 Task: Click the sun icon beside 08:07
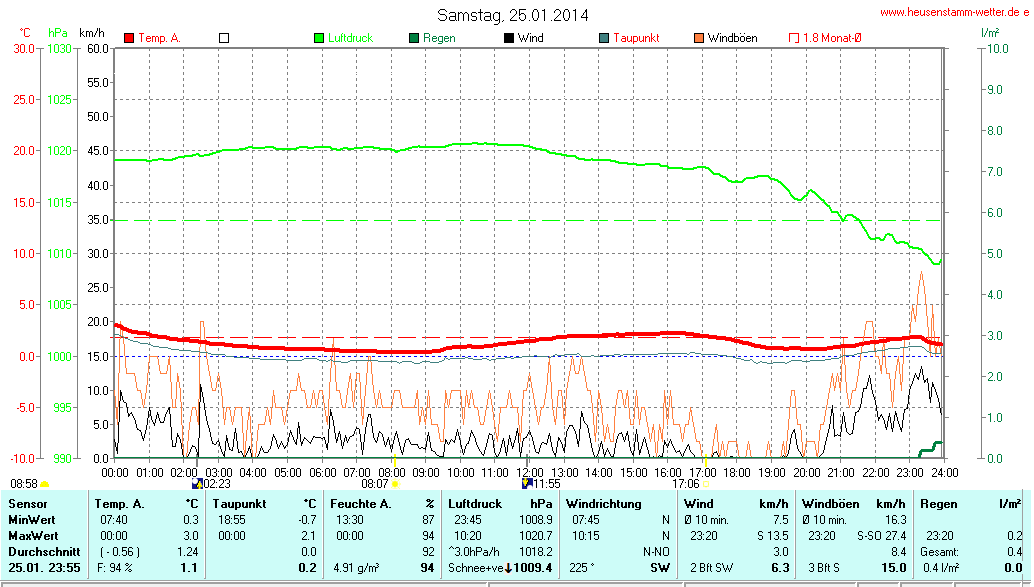[396, 484]
